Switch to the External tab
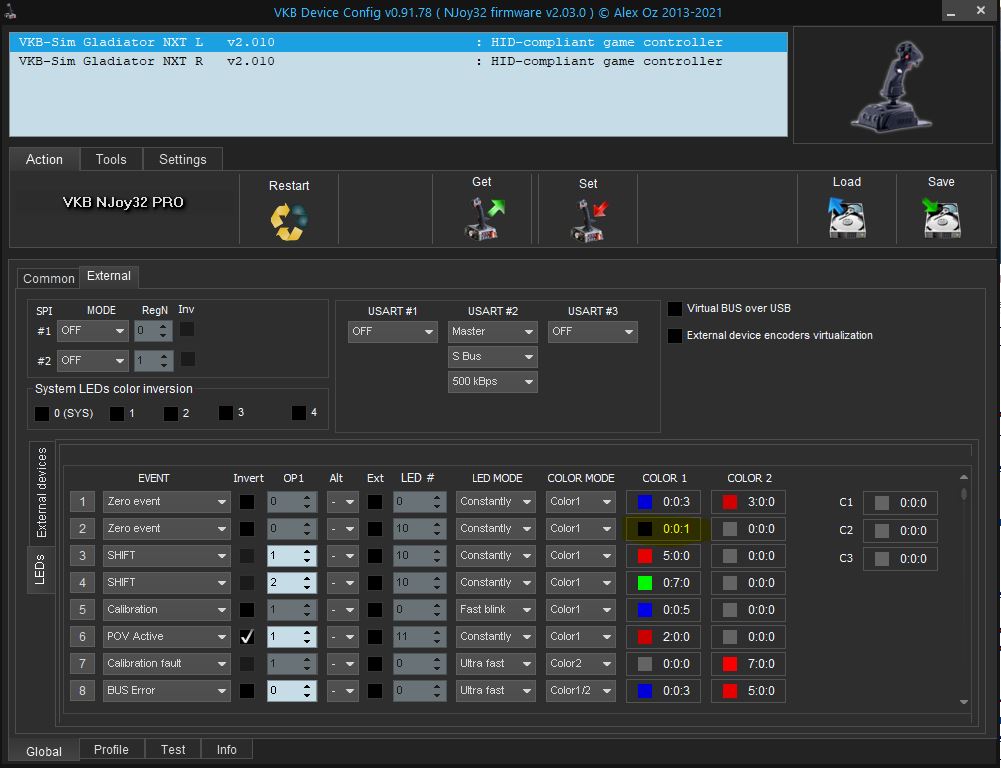This screenshot has height=768, width=1001. [x=109, y=276]
